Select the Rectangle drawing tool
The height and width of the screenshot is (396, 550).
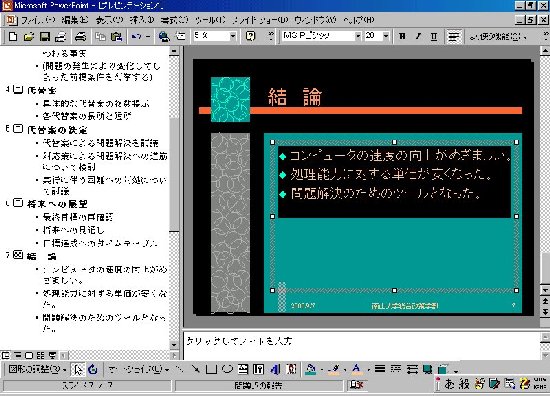(211, 369)
